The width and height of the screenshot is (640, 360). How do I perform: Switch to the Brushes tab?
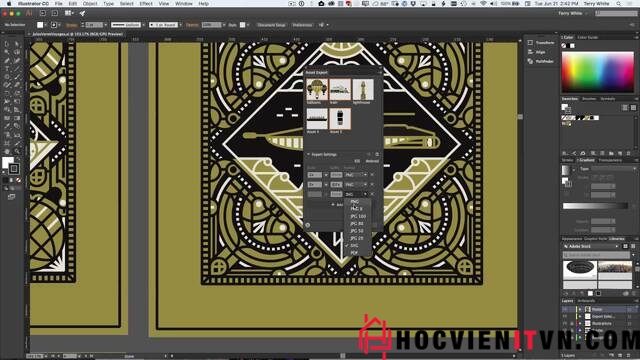coord(589,99)
